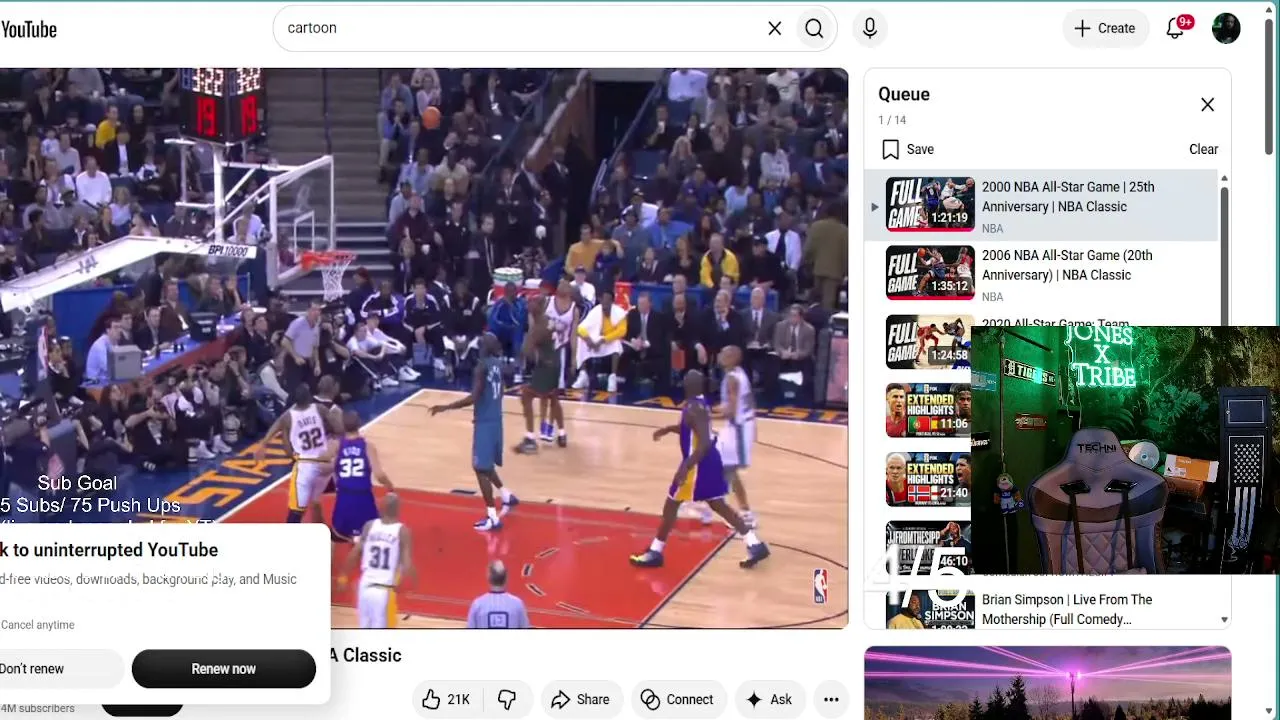Open the 1:24:58 queue video thumbnail
Viewport: 1280px width, 720px height.
tap(928, 342)
